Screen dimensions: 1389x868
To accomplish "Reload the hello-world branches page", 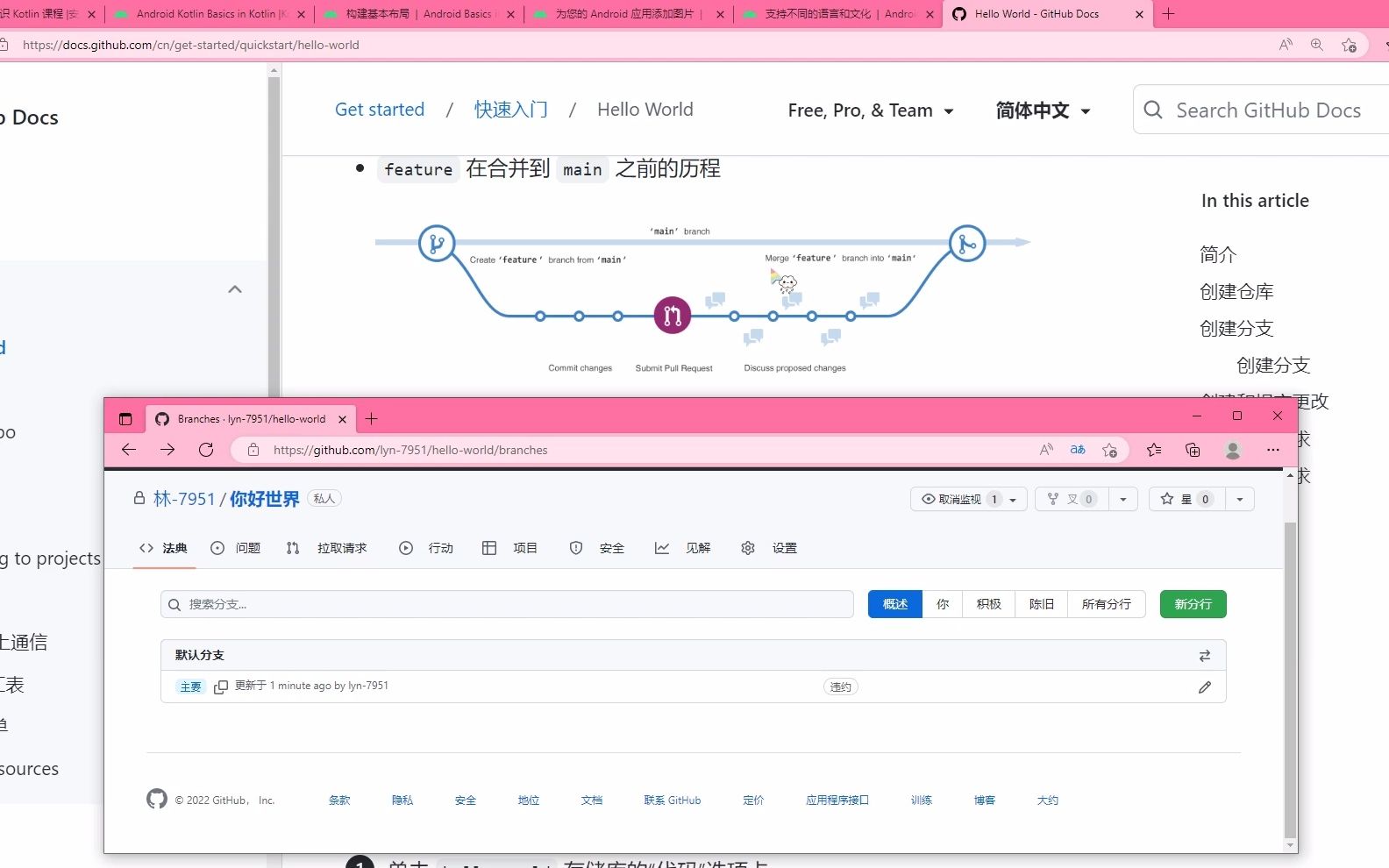I will tap(206, 450).
